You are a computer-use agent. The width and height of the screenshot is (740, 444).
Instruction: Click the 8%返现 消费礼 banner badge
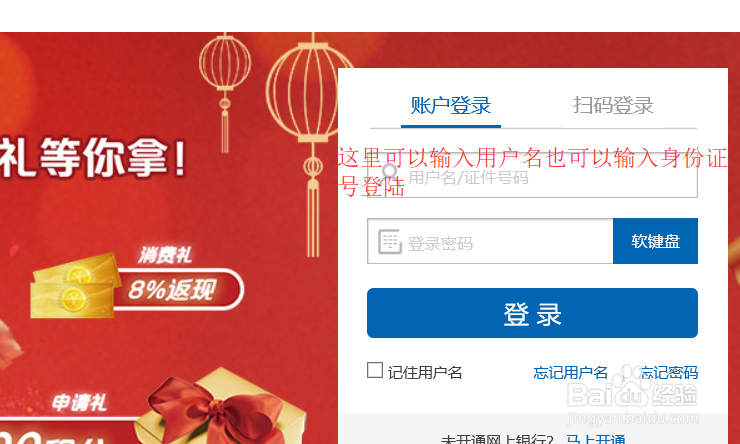click(x=179, y=289)
